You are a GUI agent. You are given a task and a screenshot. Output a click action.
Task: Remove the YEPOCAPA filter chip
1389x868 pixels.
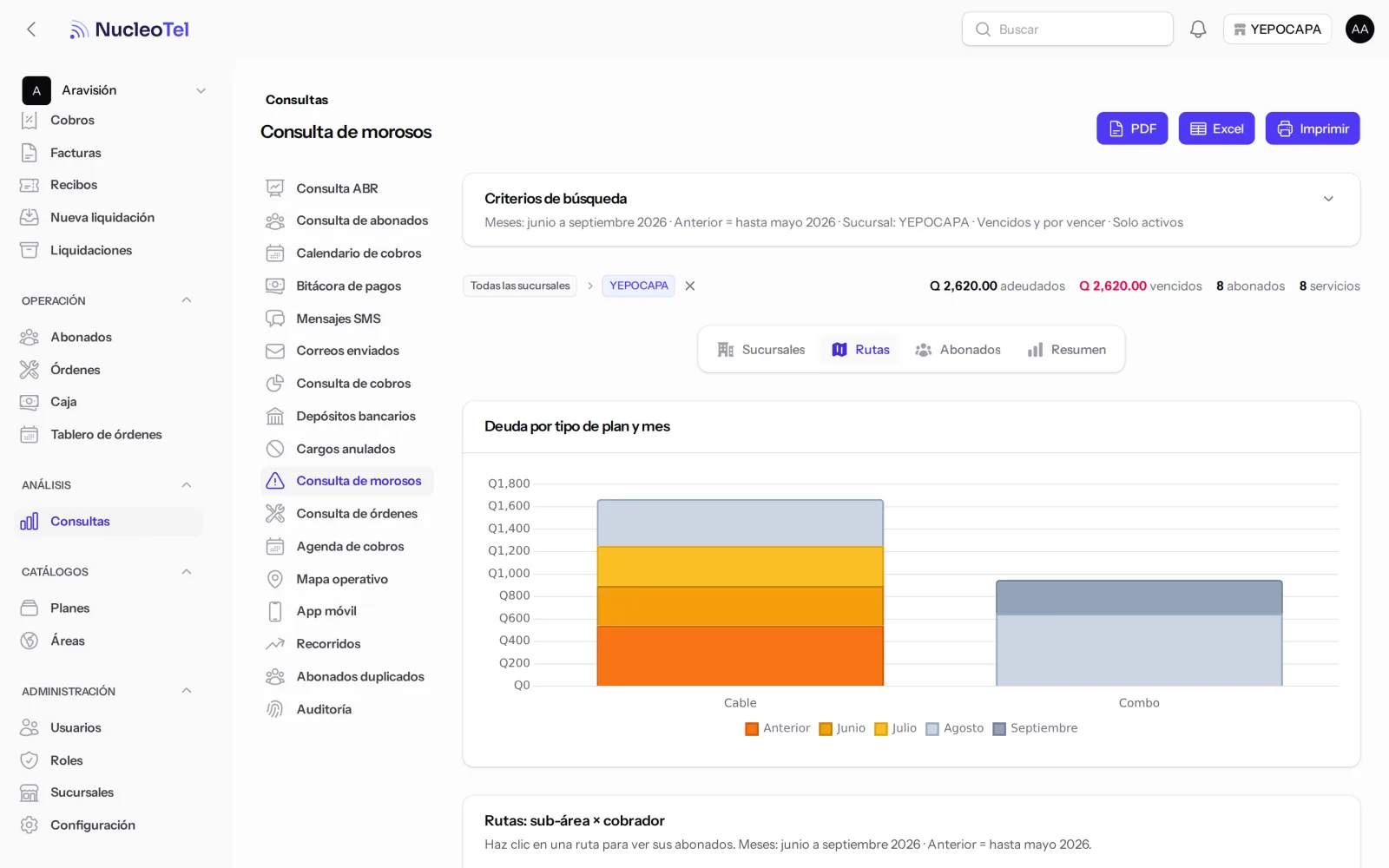[x=690, y=286]
